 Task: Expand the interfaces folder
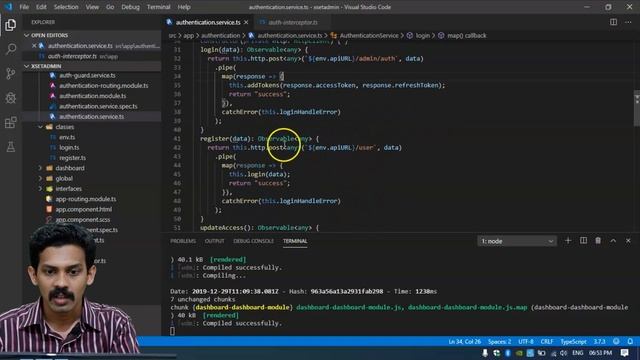tap(40, 189)
